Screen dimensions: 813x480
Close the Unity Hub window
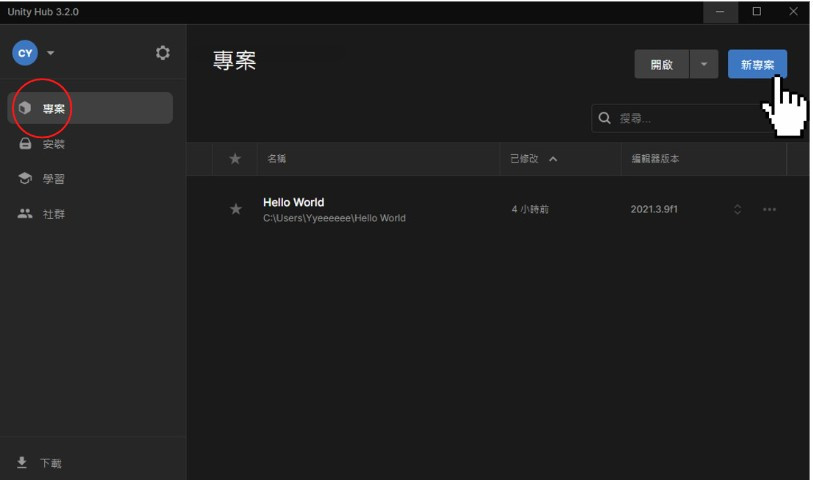(793, 11)
